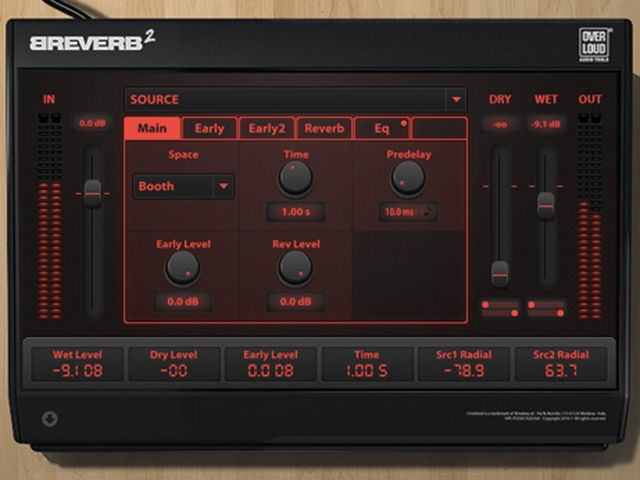Click the input gain 0.0 dB readout
640x480 pixels.
coord(93,123)
